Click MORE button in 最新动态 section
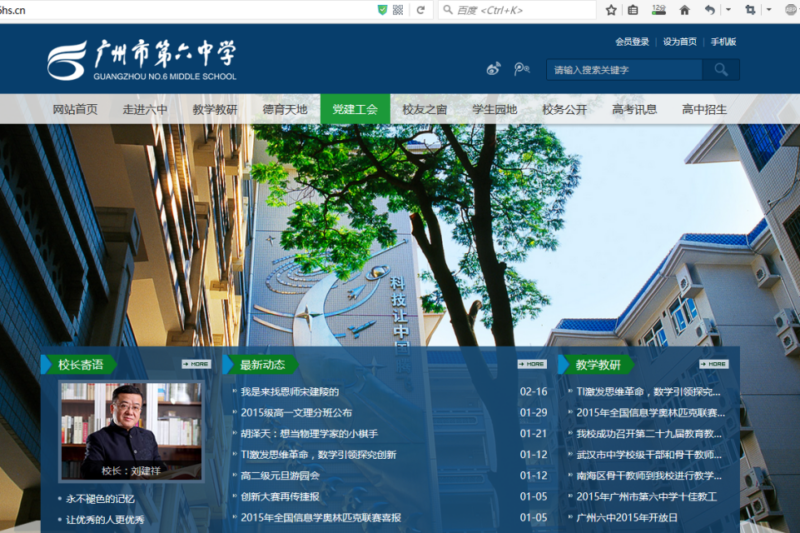Screen dimensions: 800x533 532,364
